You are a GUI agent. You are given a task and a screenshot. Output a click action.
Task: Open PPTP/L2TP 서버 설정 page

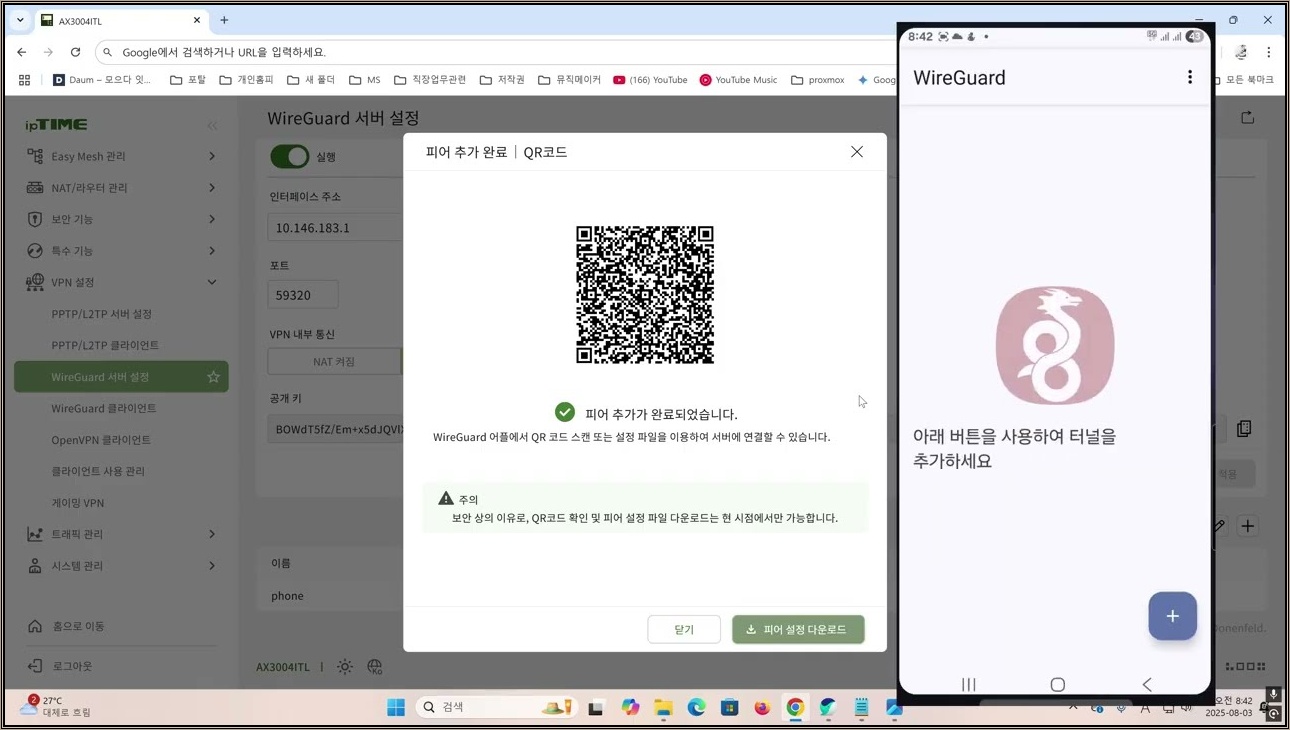102,314
